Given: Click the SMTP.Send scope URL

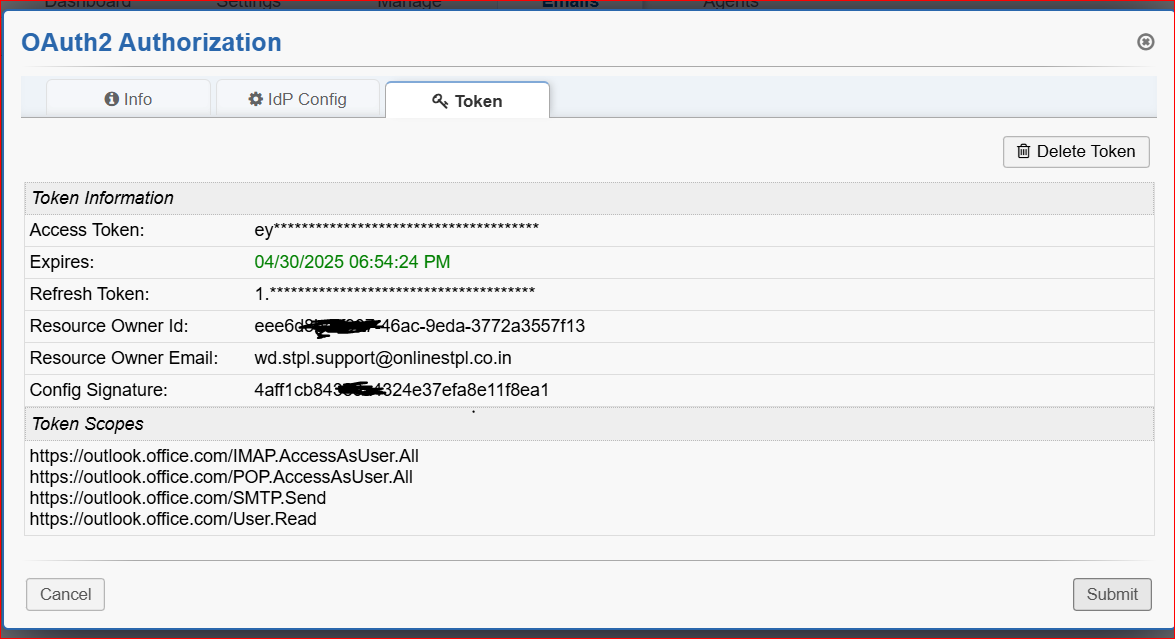Looking at the screenshot, I should coord(178,498).
